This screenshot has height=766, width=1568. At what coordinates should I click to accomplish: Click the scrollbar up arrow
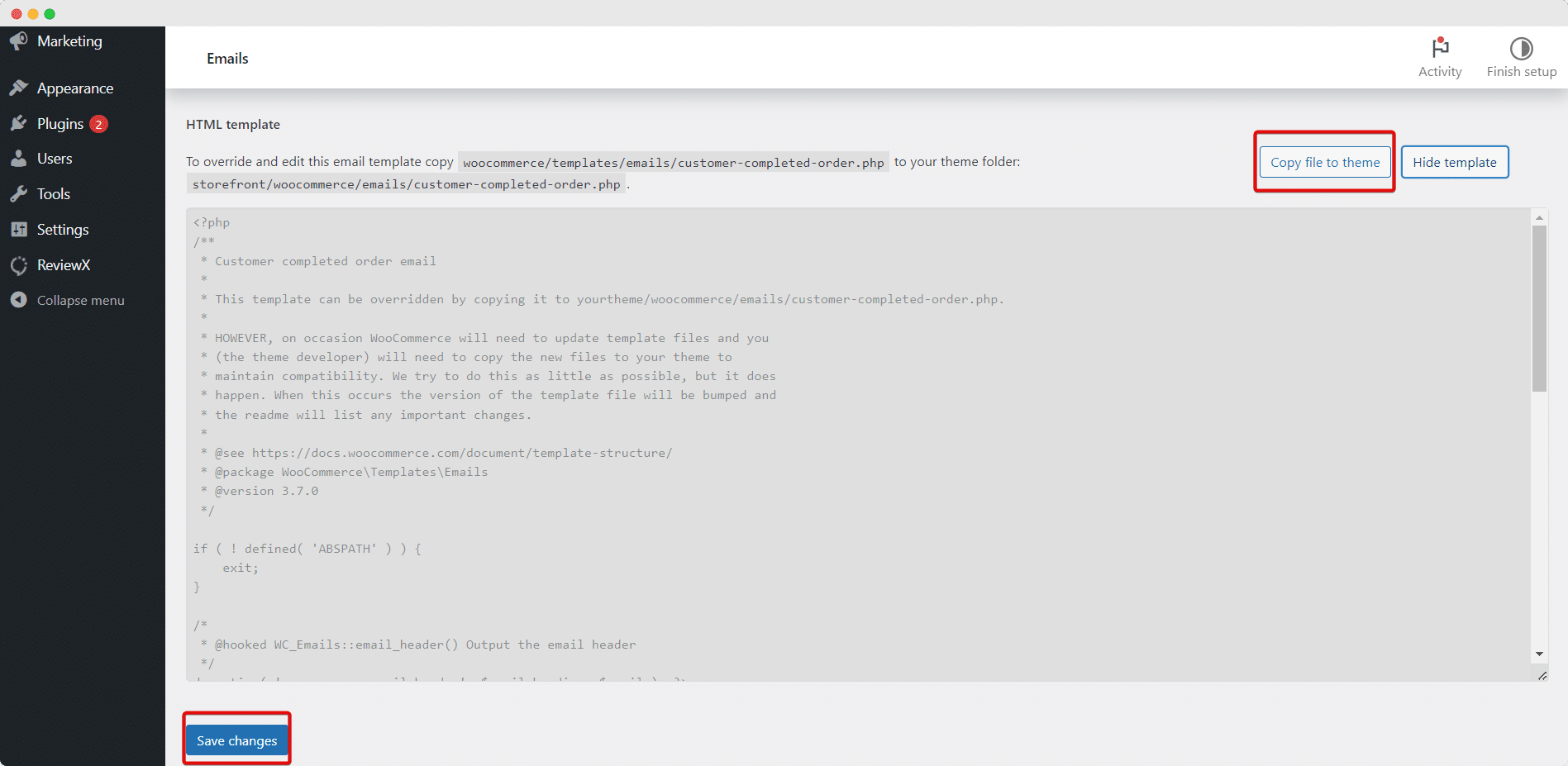[1539, 218]
